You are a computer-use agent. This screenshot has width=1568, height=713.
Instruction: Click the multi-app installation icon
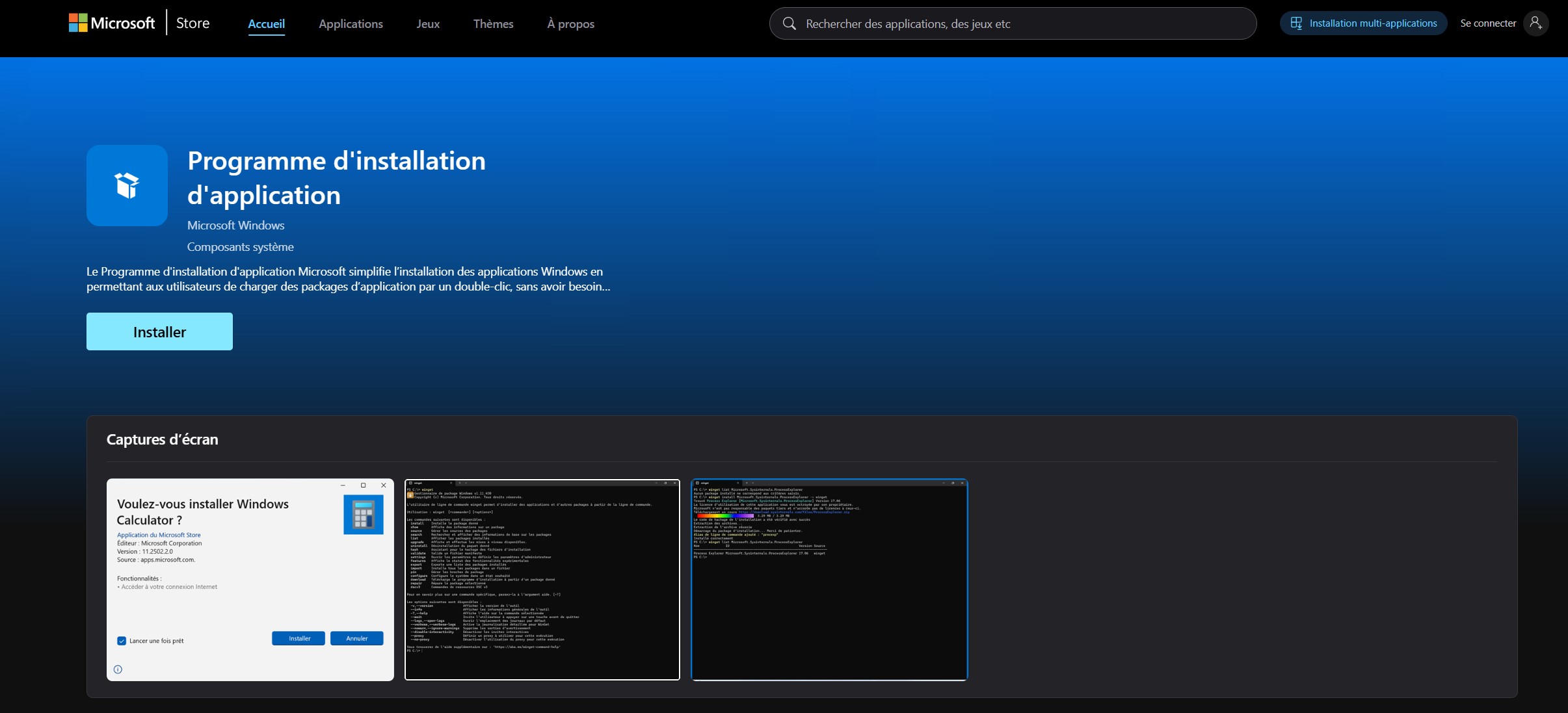[x=1296, y=23]
